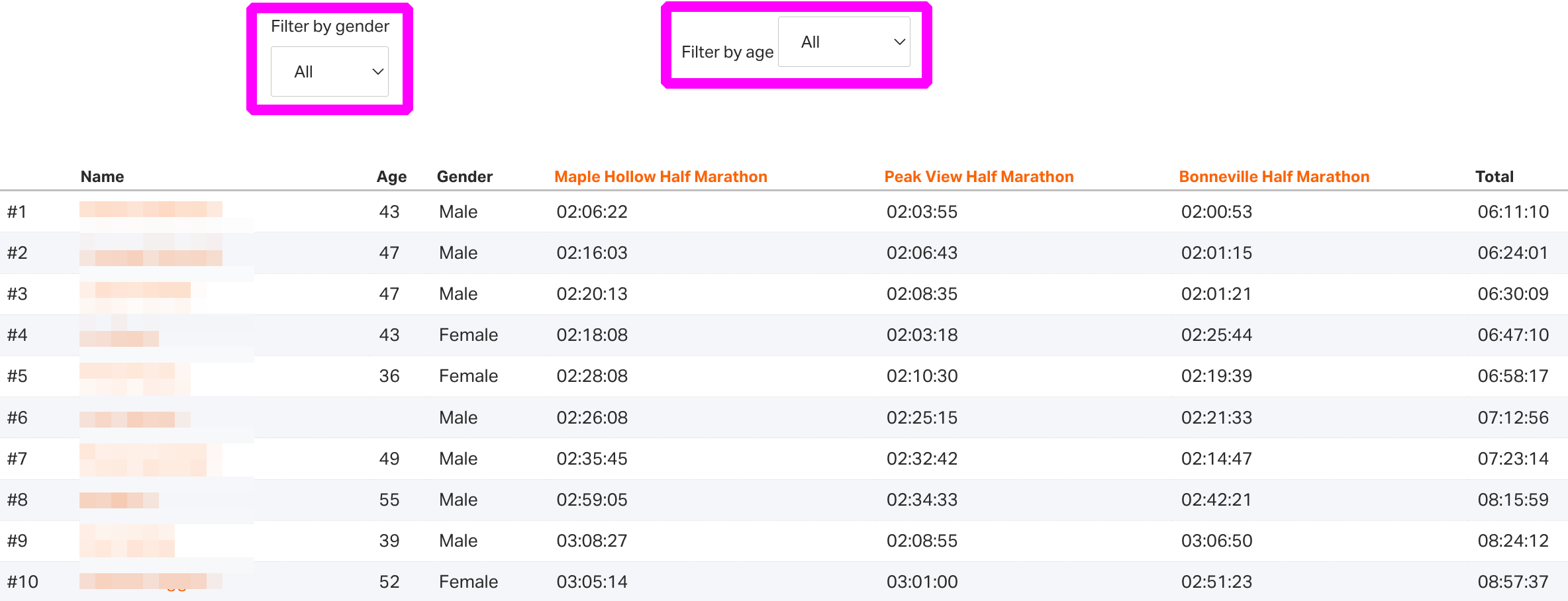The width and height of the screenshot is (1568, 601).
Task: Open the Maple Hollow Half Marathon link
Action: (x=660, y=177)
